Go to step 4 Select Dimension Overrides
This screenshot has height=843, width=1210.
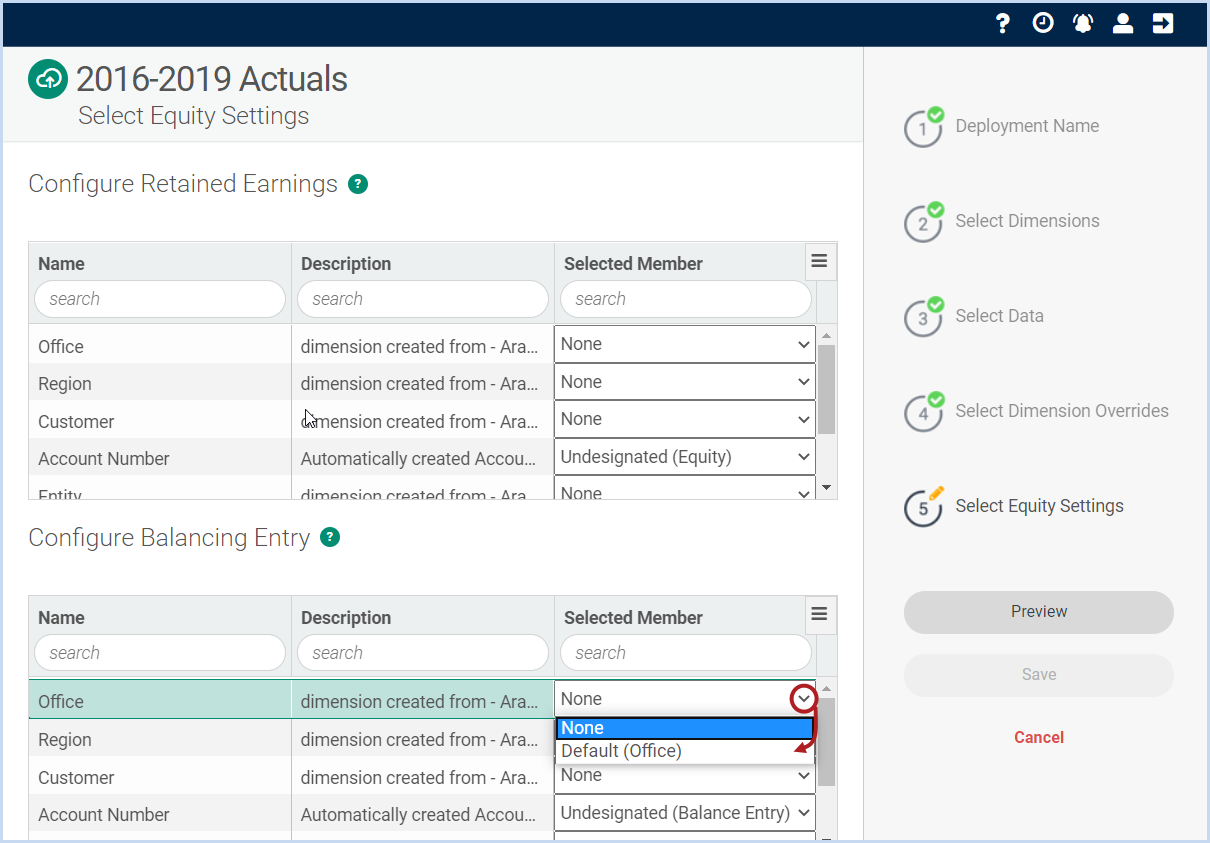(x=1037, y=412)
